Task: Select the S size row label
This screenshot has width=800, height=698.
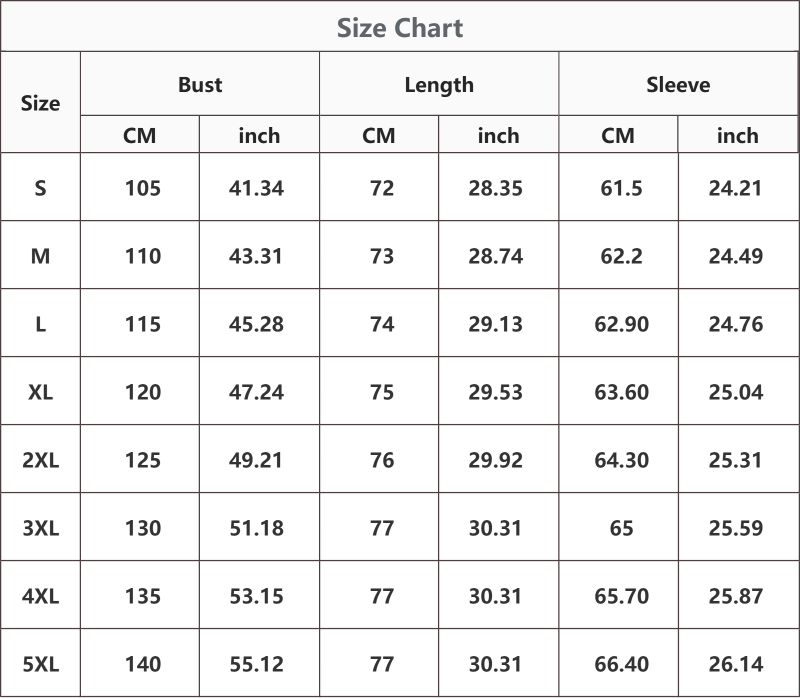Action: 40,188
